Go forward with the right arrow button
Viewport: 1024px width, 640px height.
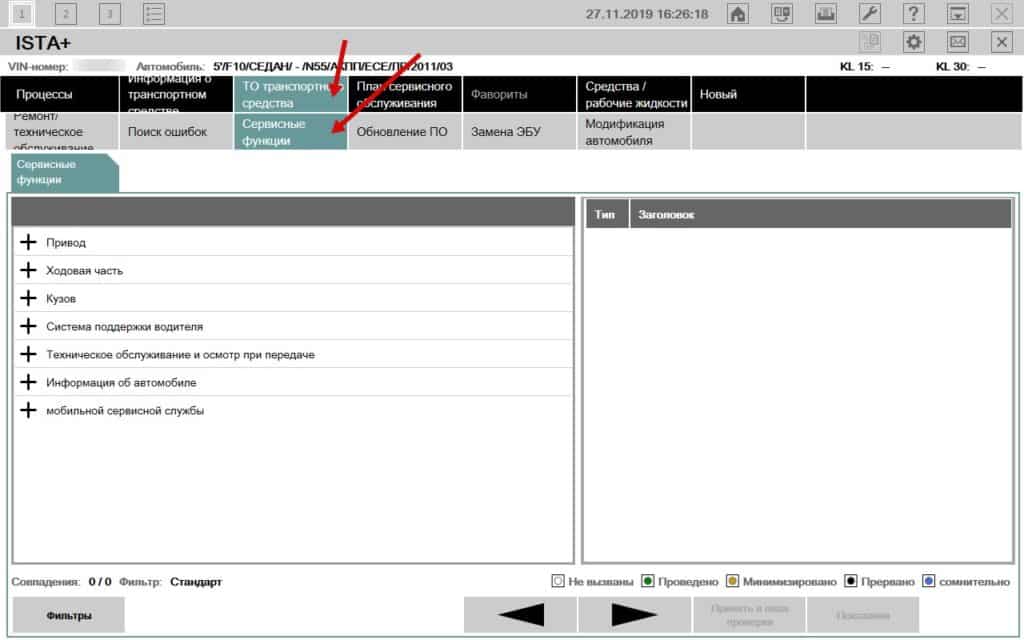[633, 615]
